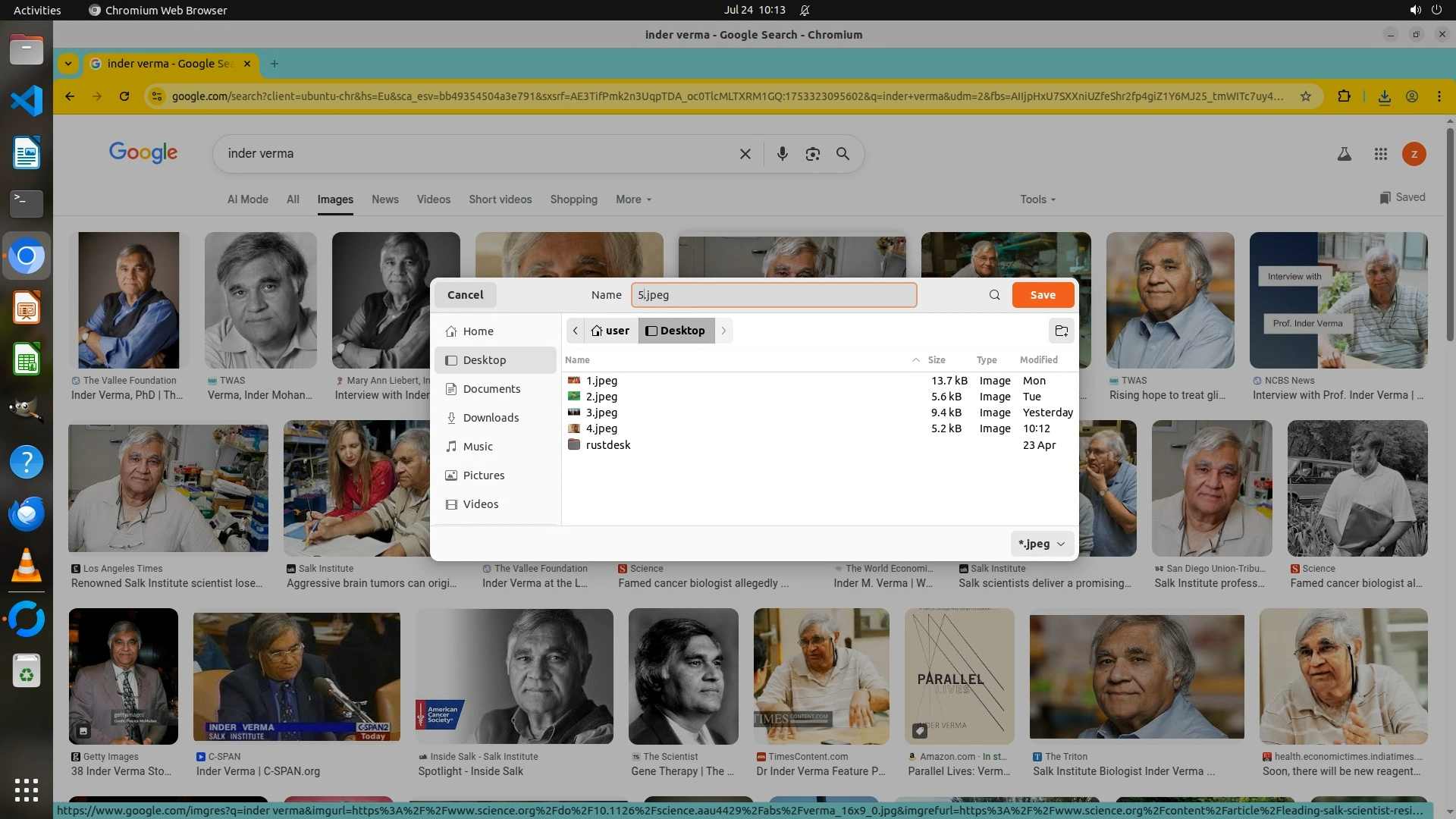This screenshot has width=1456, height=819.
Task: Clear the Google search box text
Action: 745,154
